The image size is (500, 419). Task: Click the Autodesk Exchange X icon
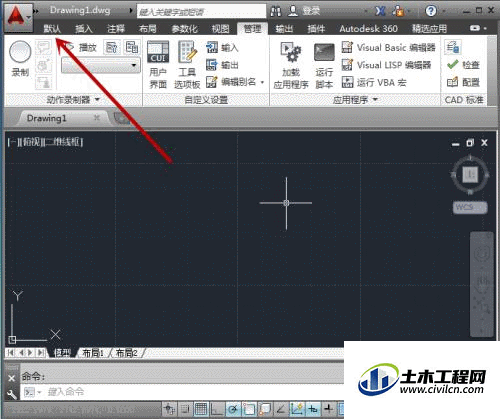pos(380,11)
